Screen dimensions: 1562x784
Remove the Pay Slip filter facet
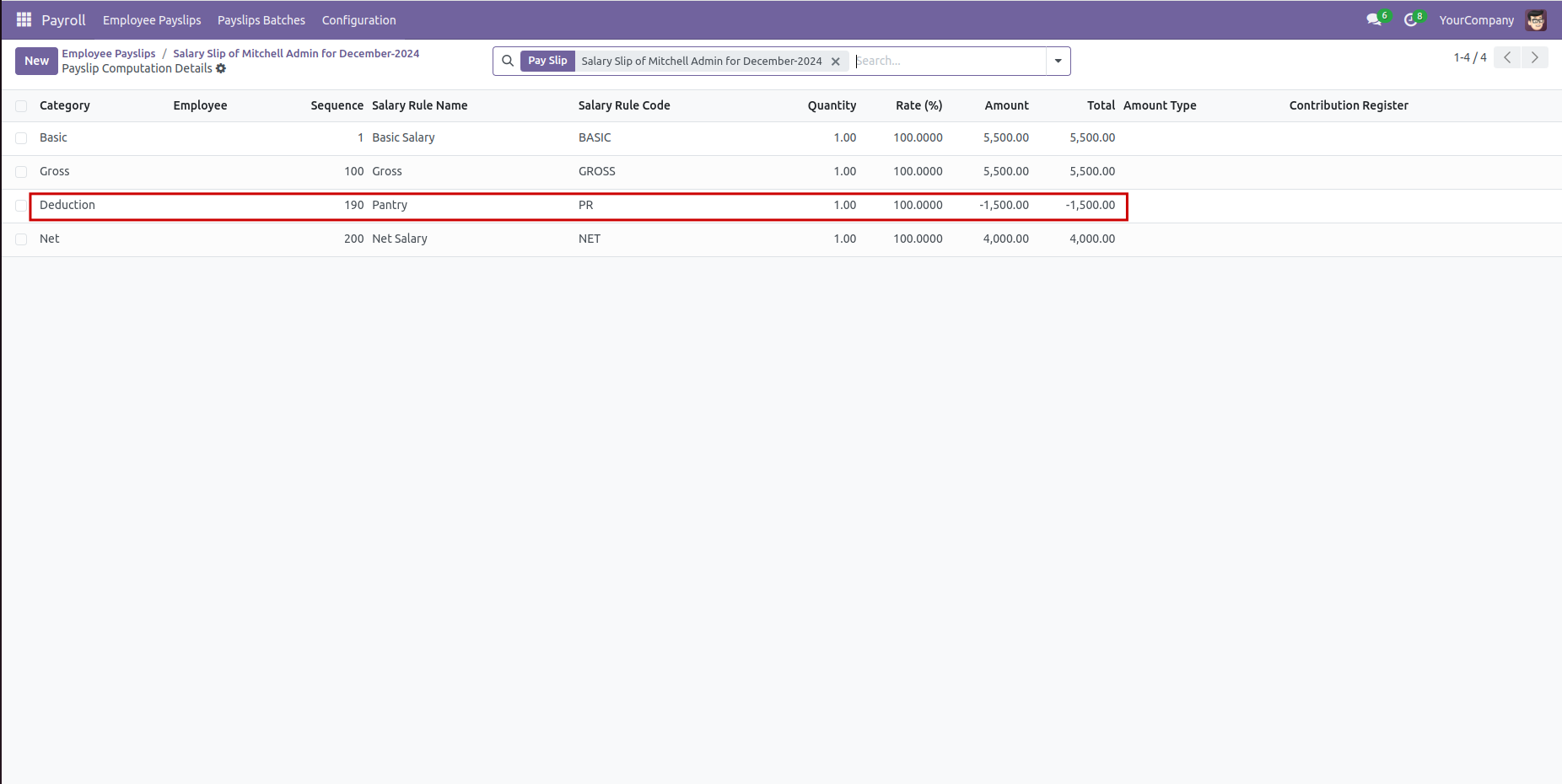click(836, 62)
